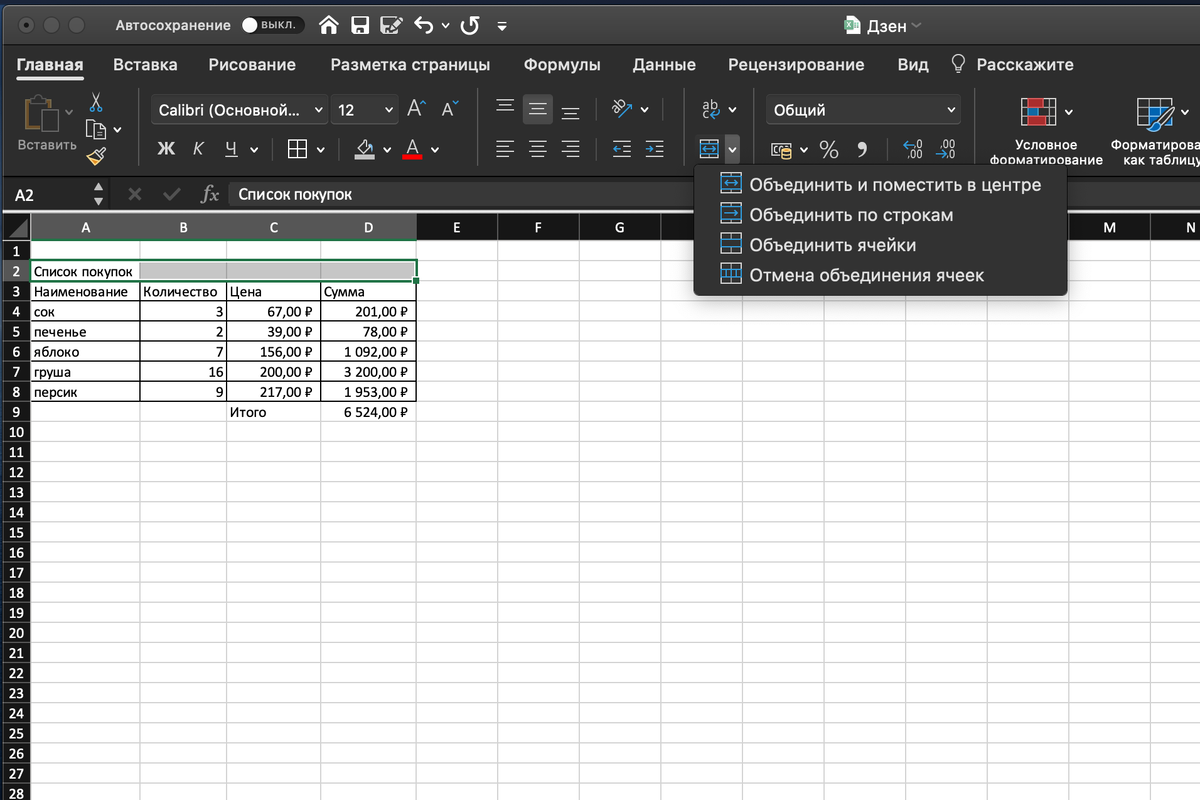Image resolution: width=1200 pixels, height=800 pixels.
Task: Expand the font color dropdown arrow
Action: point(434,150)
